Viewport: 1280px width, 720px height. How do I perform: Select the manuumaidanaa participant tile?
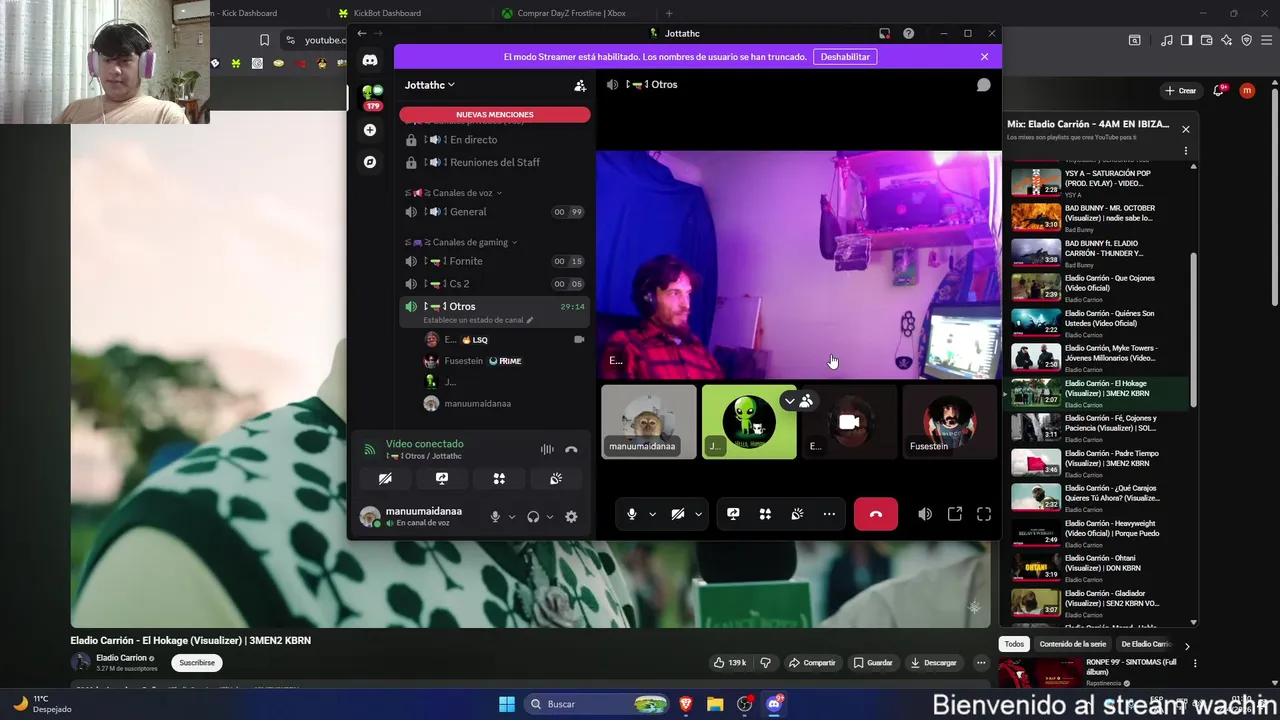648,422
